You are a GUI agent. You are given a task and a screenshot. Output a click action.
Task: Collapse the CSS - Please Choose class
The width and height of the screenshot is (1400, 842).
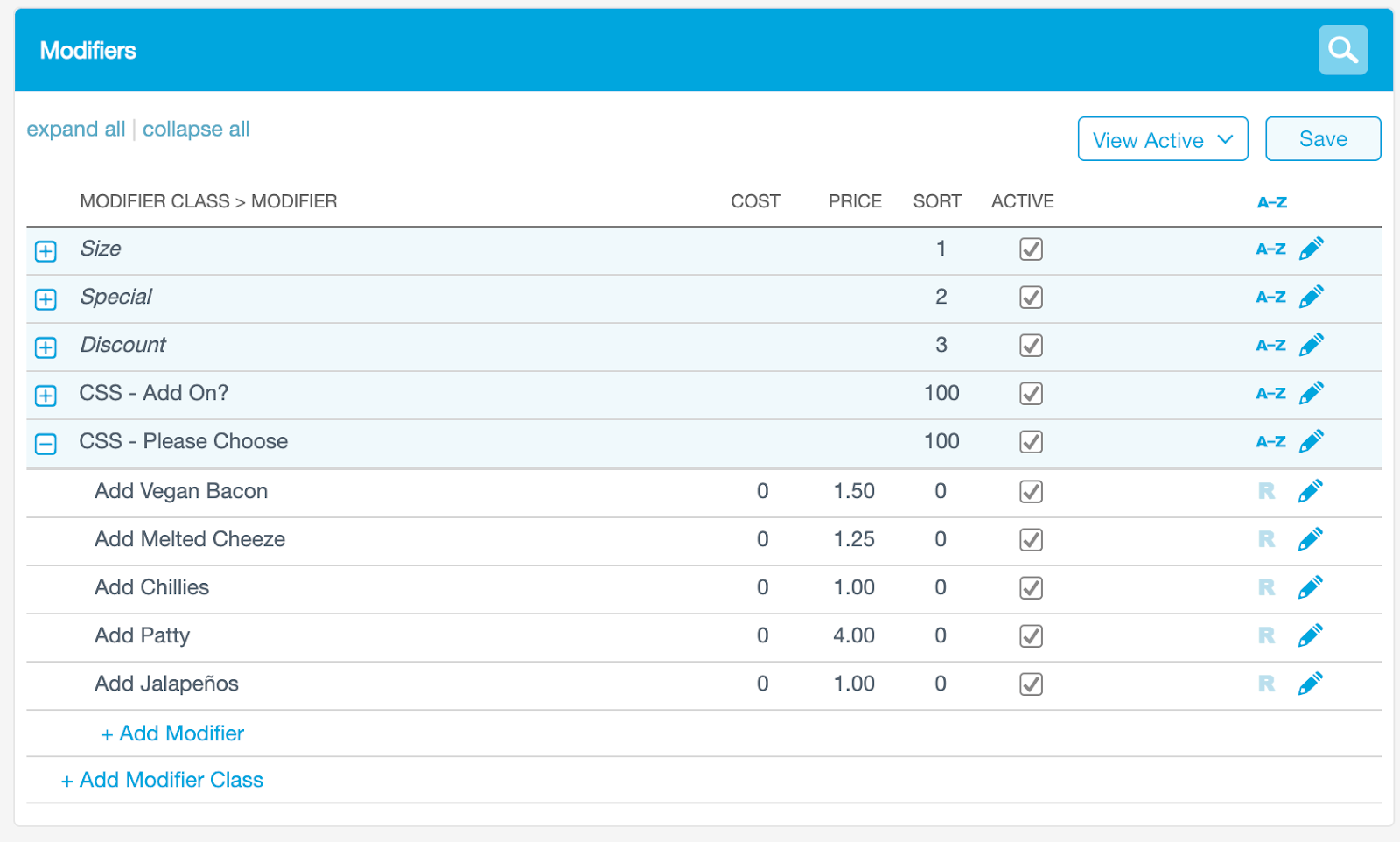45,444
